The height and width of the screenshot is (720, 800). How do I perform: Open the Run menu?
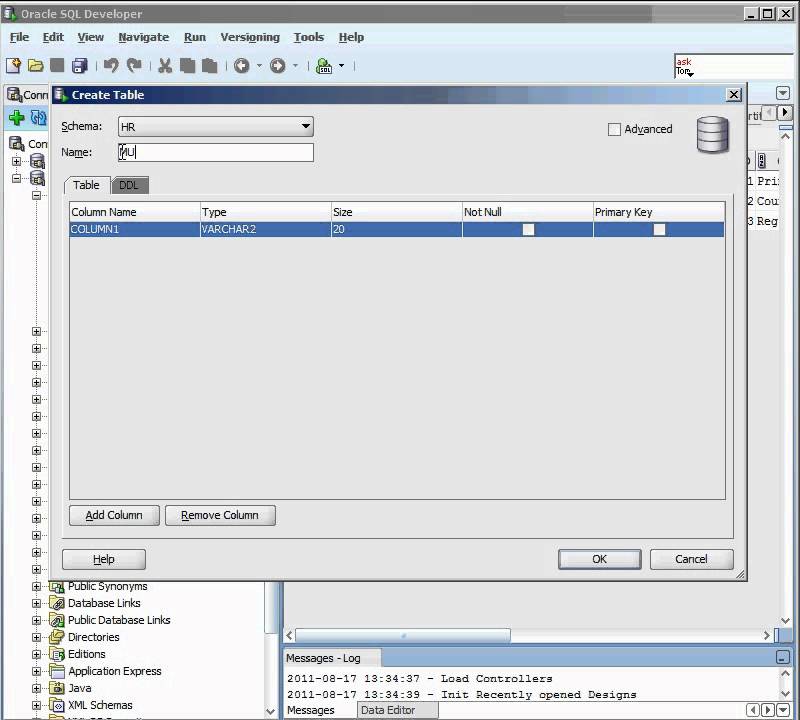coord(195,37)
